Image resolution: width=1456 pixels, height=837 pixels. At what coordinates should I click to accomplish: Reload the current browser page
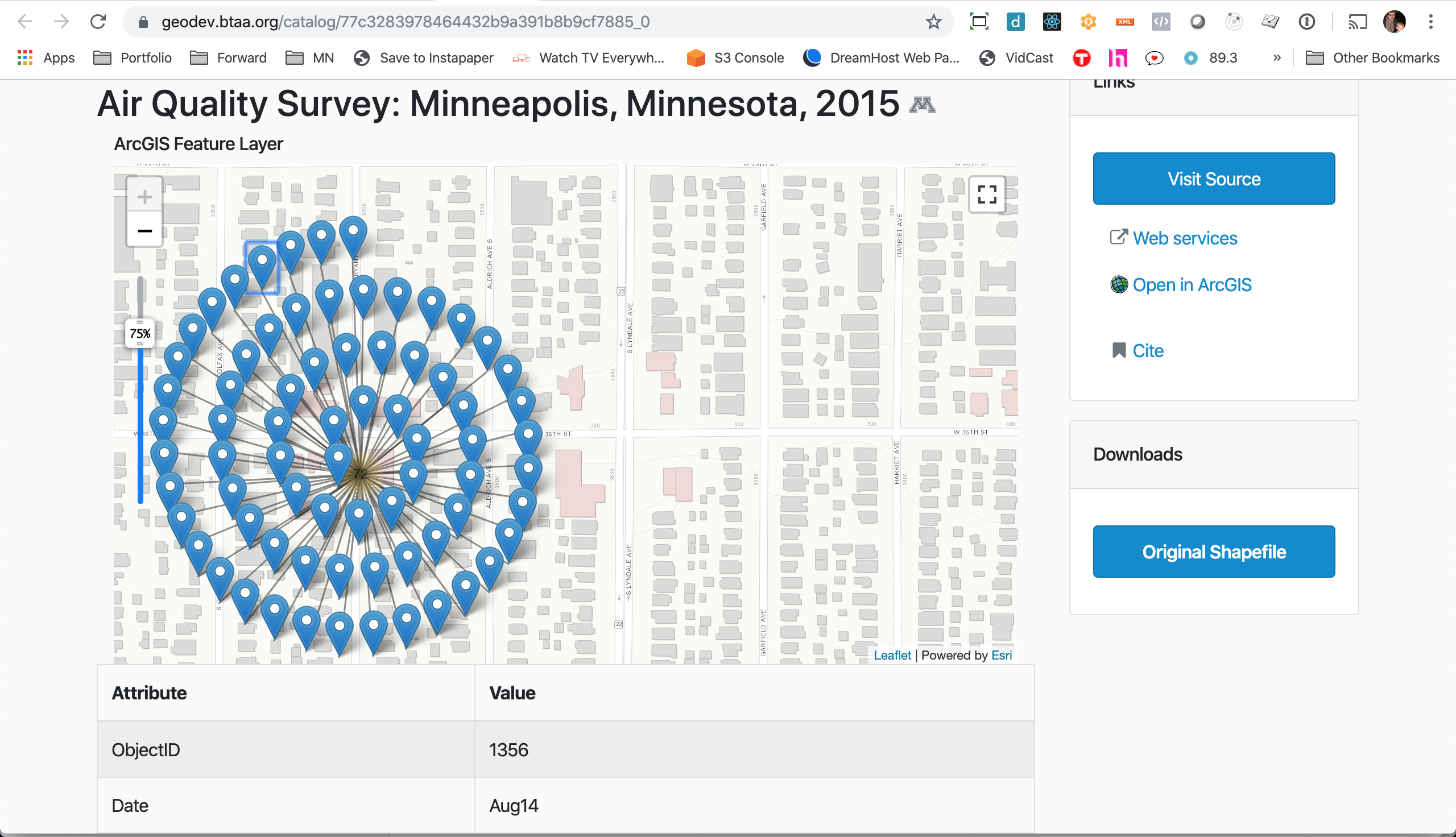click(98, 22)
